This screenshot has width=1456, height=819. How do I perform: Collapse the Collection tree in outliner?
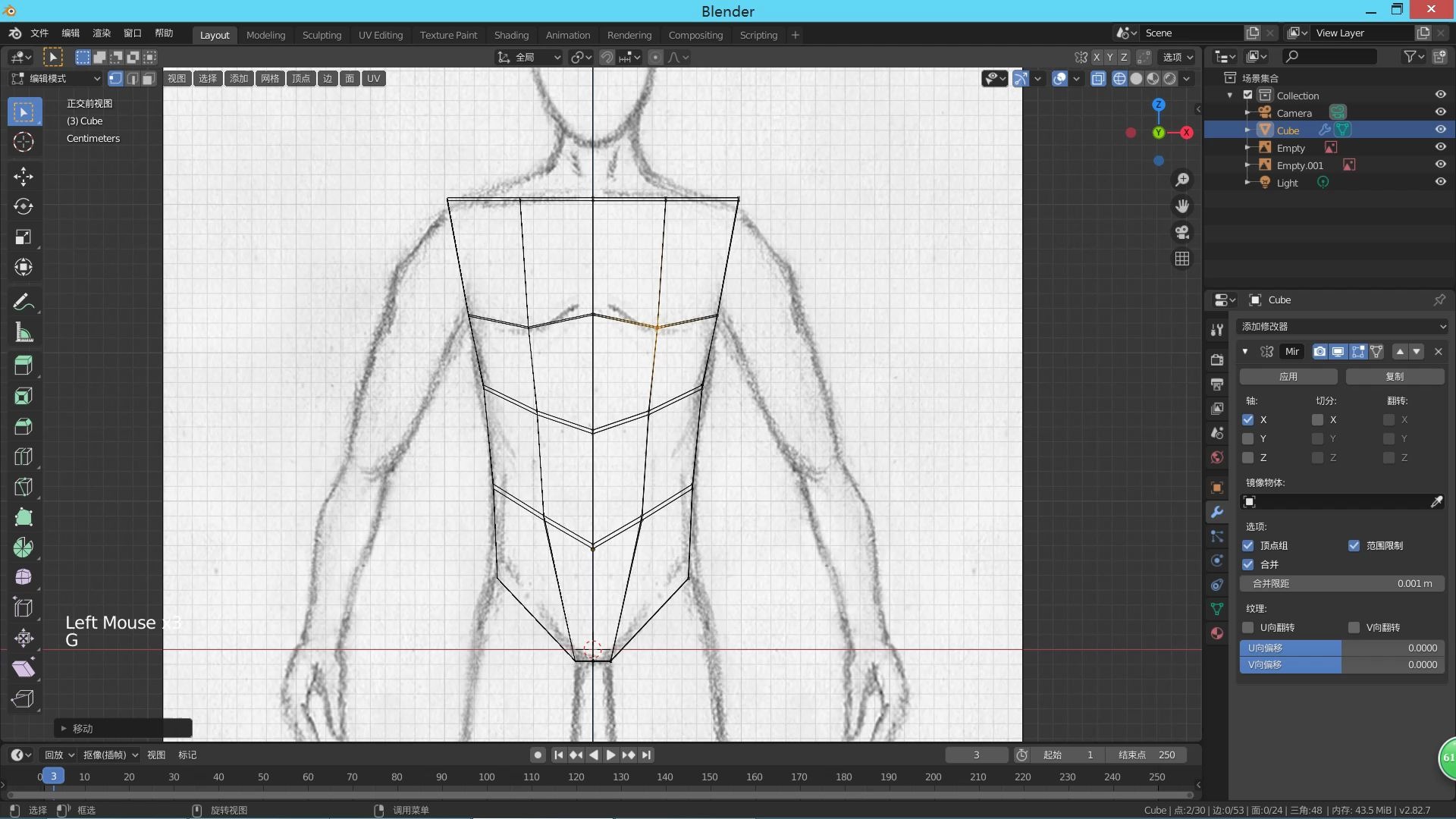tap(1230, 96)
